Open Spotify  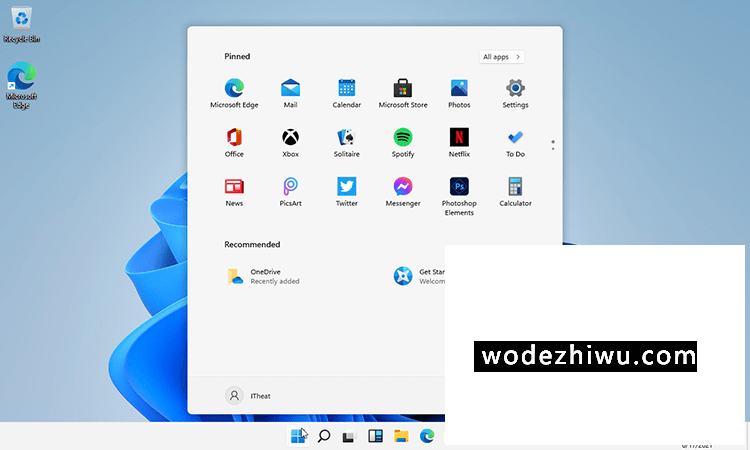coord(403,143)
